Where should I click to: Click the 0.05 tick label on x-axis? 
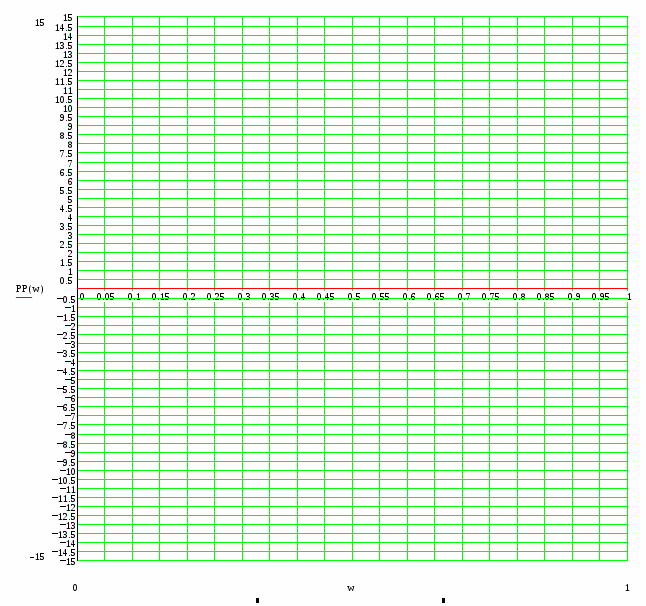(x=105, y=297)
